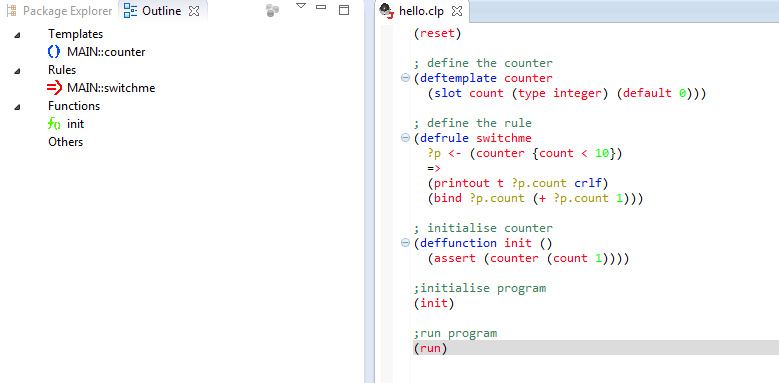Image resolution: width=779 pixels, height=383 pixels.
Task: Close the hello.clp editor tab
Action: [458, 11]
